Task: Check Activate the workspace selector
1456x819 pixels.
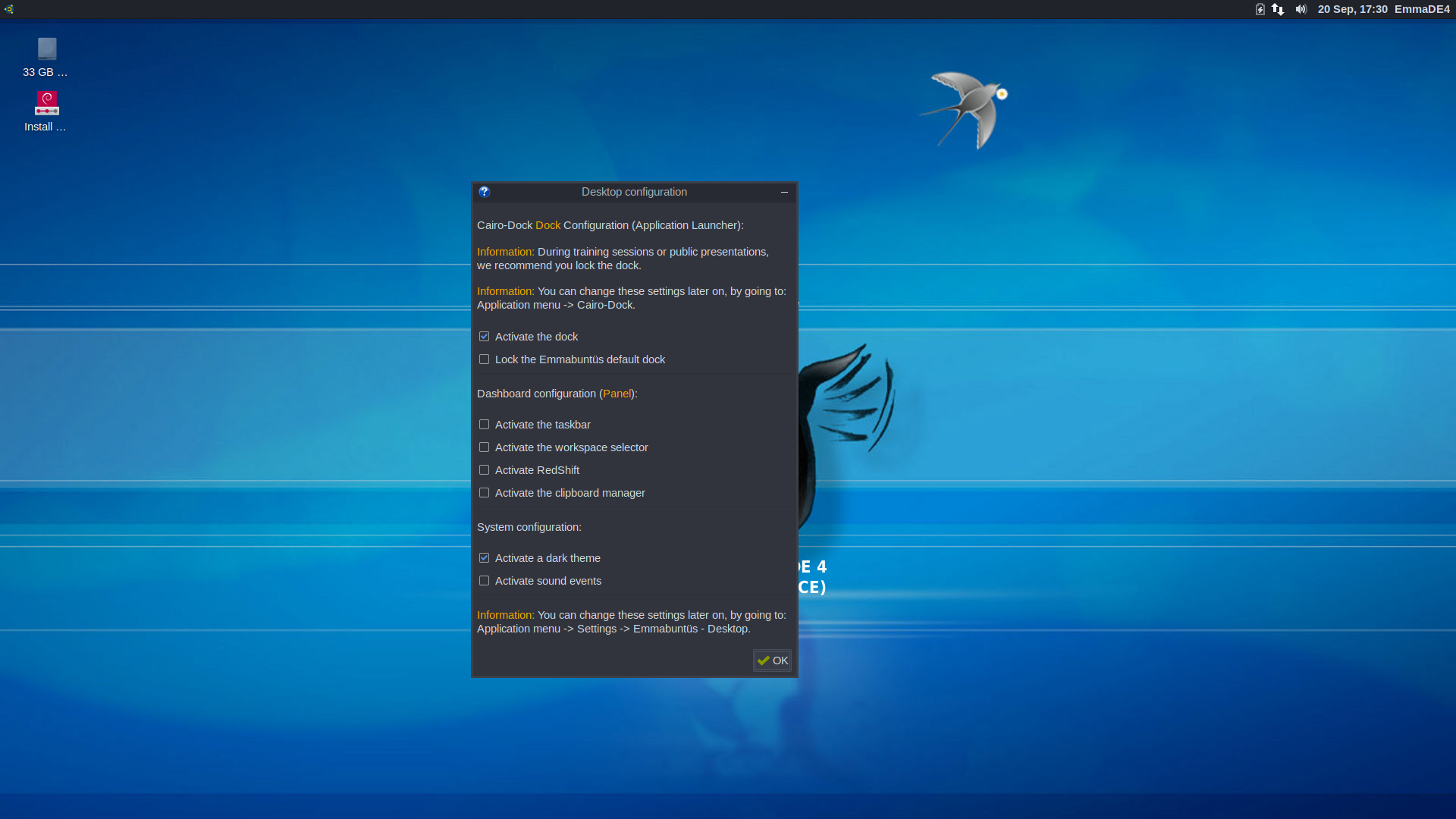Action: click(484, 447)
